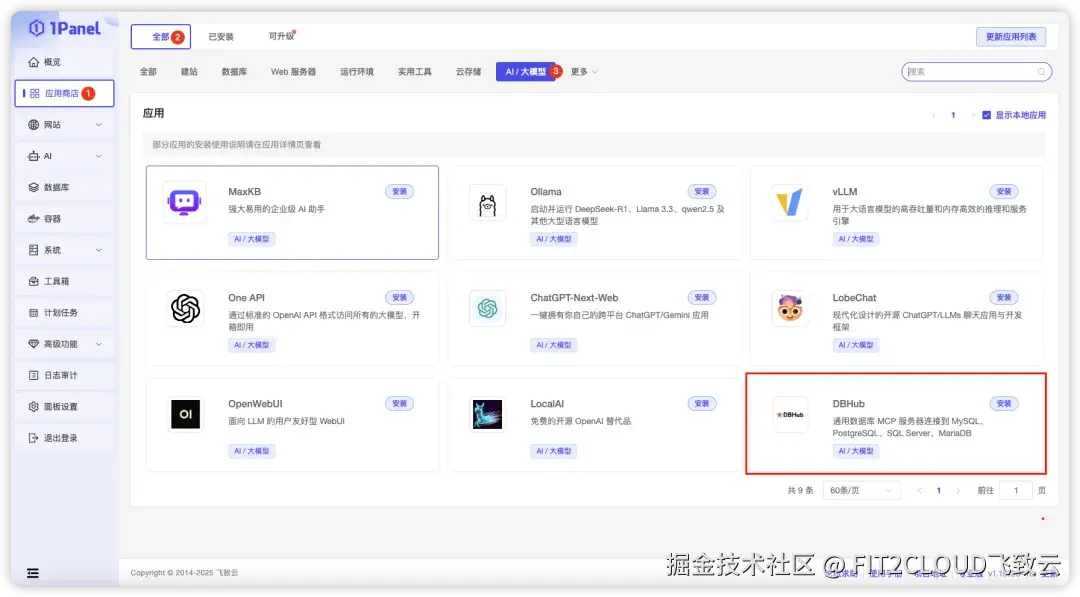1080x597 pixels.
Task: Open the 系统 sidebar icon
Action: (x=33, y=250)
